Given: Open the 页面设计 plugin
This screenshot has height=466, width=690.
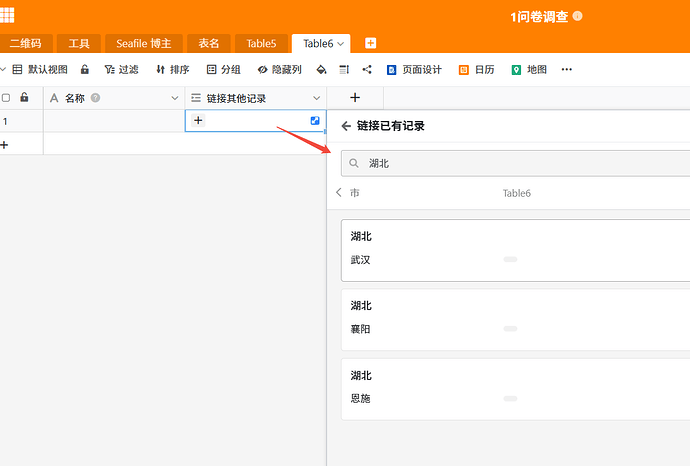Looking at the screenshot, I should [x=415, y=70].
